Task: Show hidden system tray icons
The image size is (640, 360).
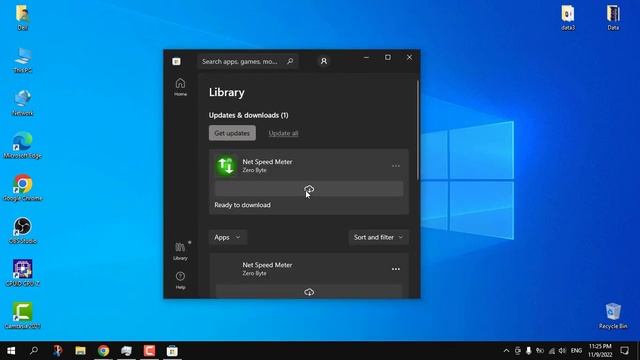Action: tap(506, 351)
